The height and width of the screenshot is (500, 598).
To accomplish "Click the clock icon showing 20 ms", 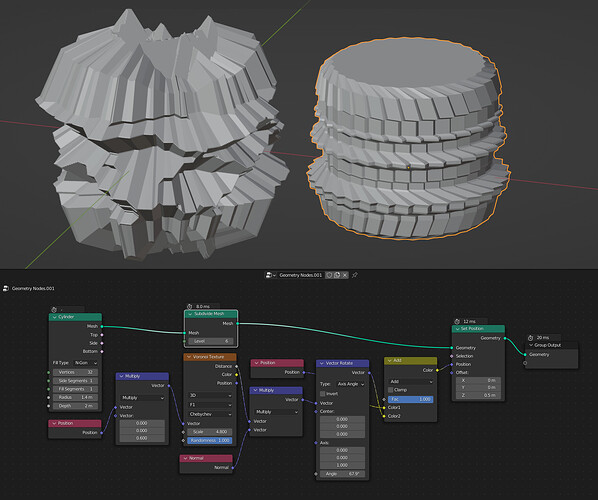I will (530, 338).
